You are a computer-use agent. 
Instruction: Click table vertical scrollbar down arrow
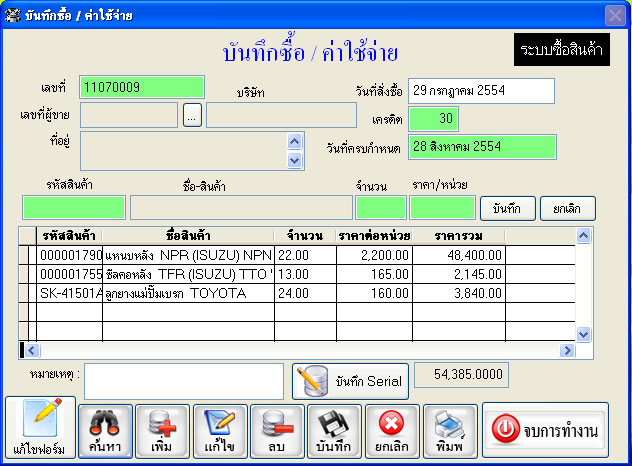(585, 334)
